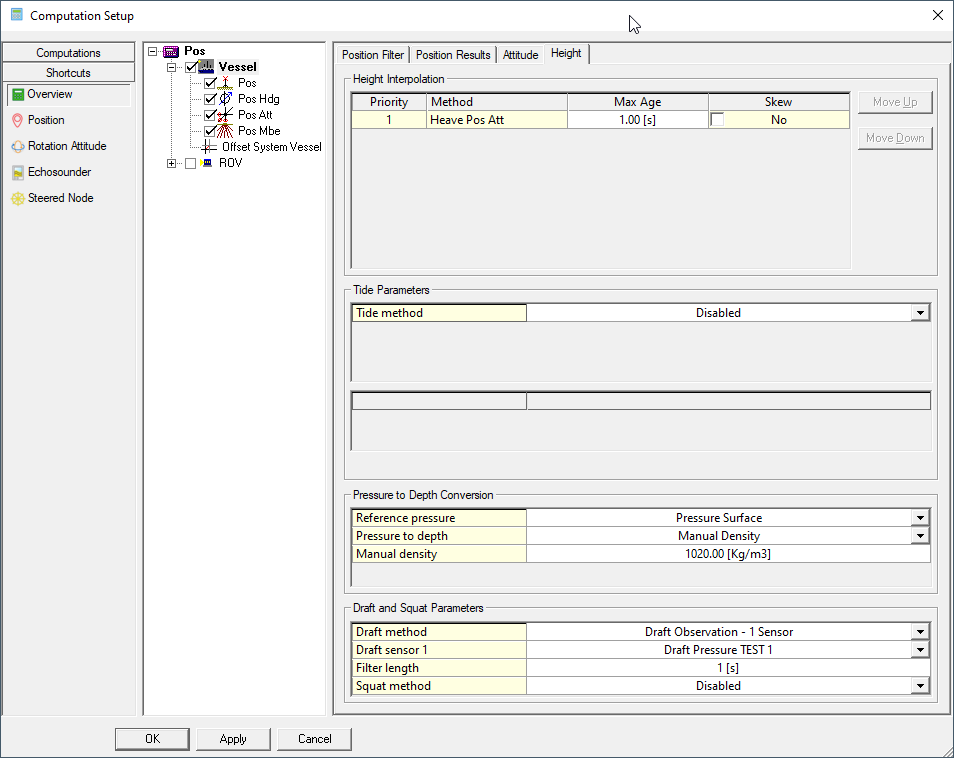Click the Overview shortcut icon
954x758 pixels.
tap(18, 94)
